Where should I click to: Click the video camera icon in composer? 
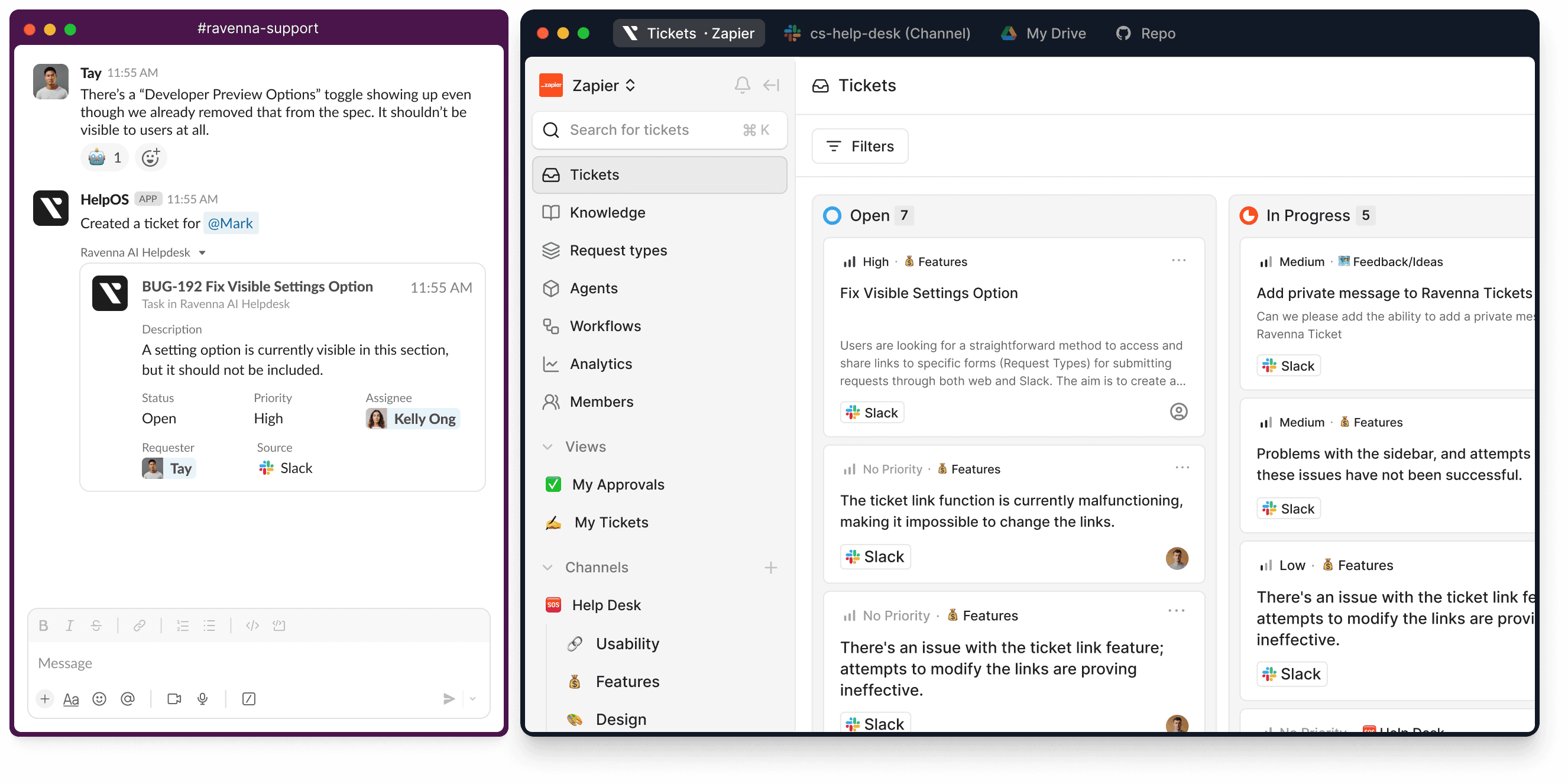point(174,699)
